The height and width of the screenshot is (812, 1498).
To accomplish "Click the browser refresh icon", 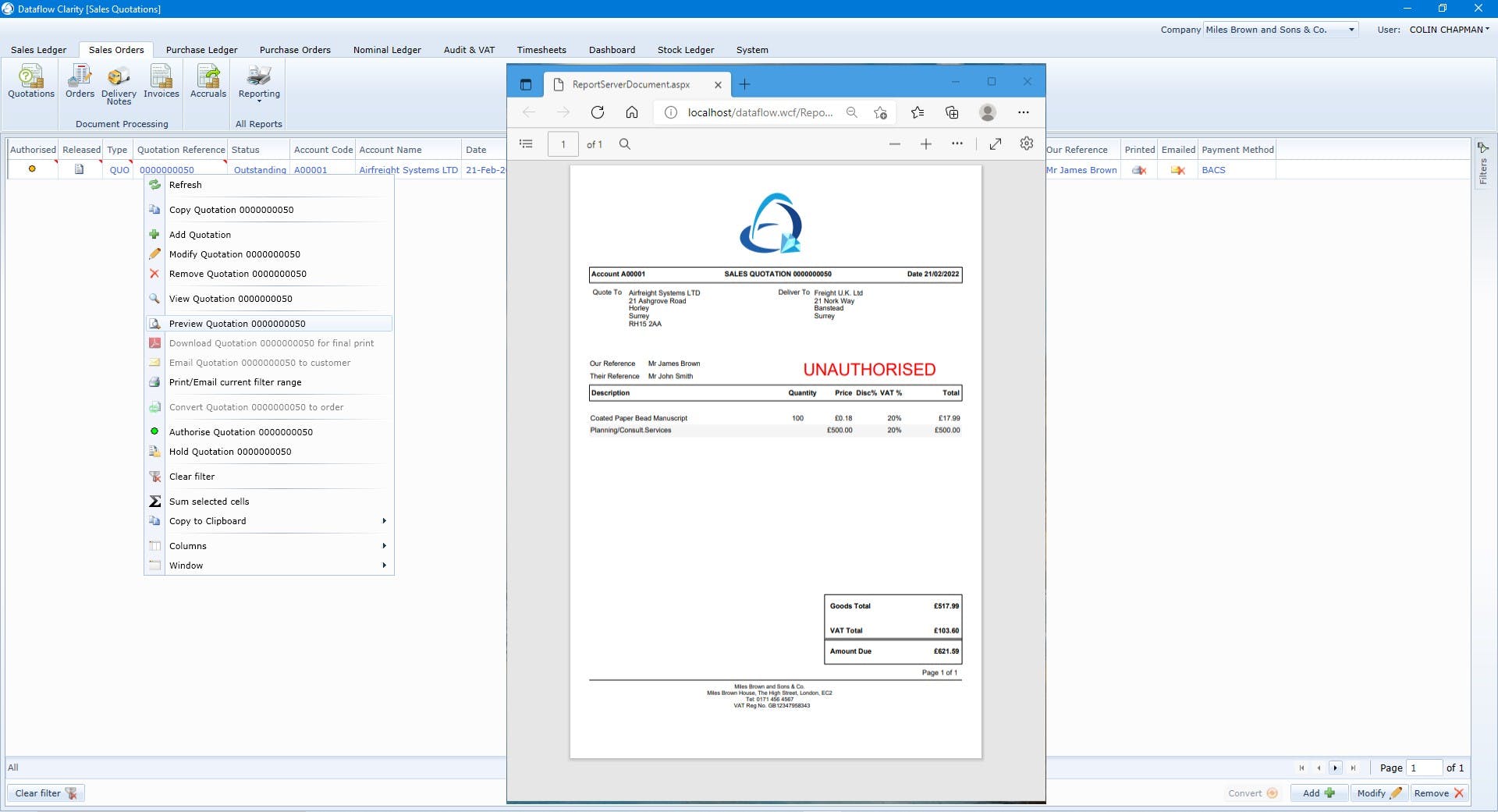I will point(598,112).
